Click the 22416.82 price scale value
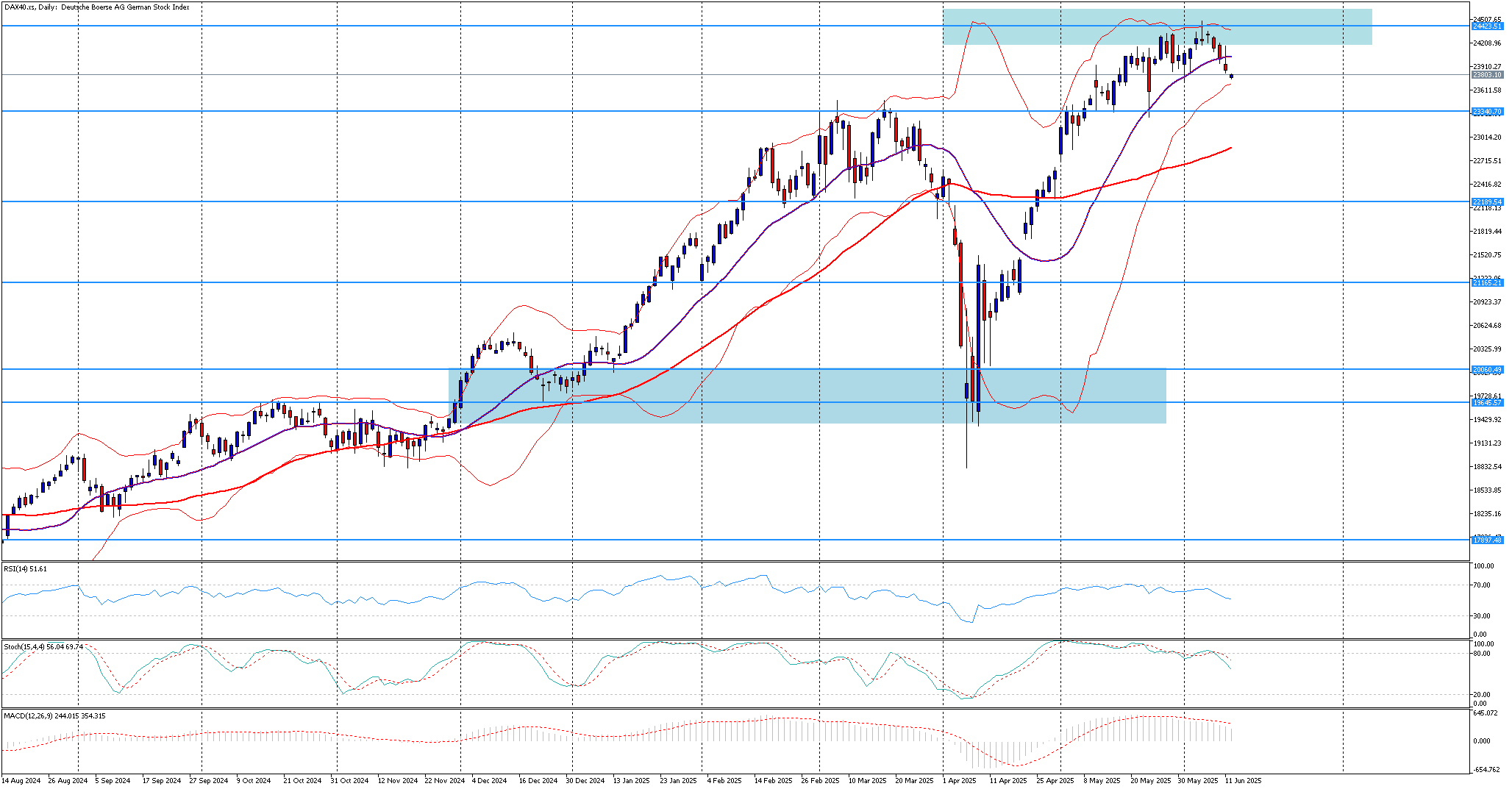Image resolution: width=1512 pixels, height=789 pixels. (x=1487, y=185)
